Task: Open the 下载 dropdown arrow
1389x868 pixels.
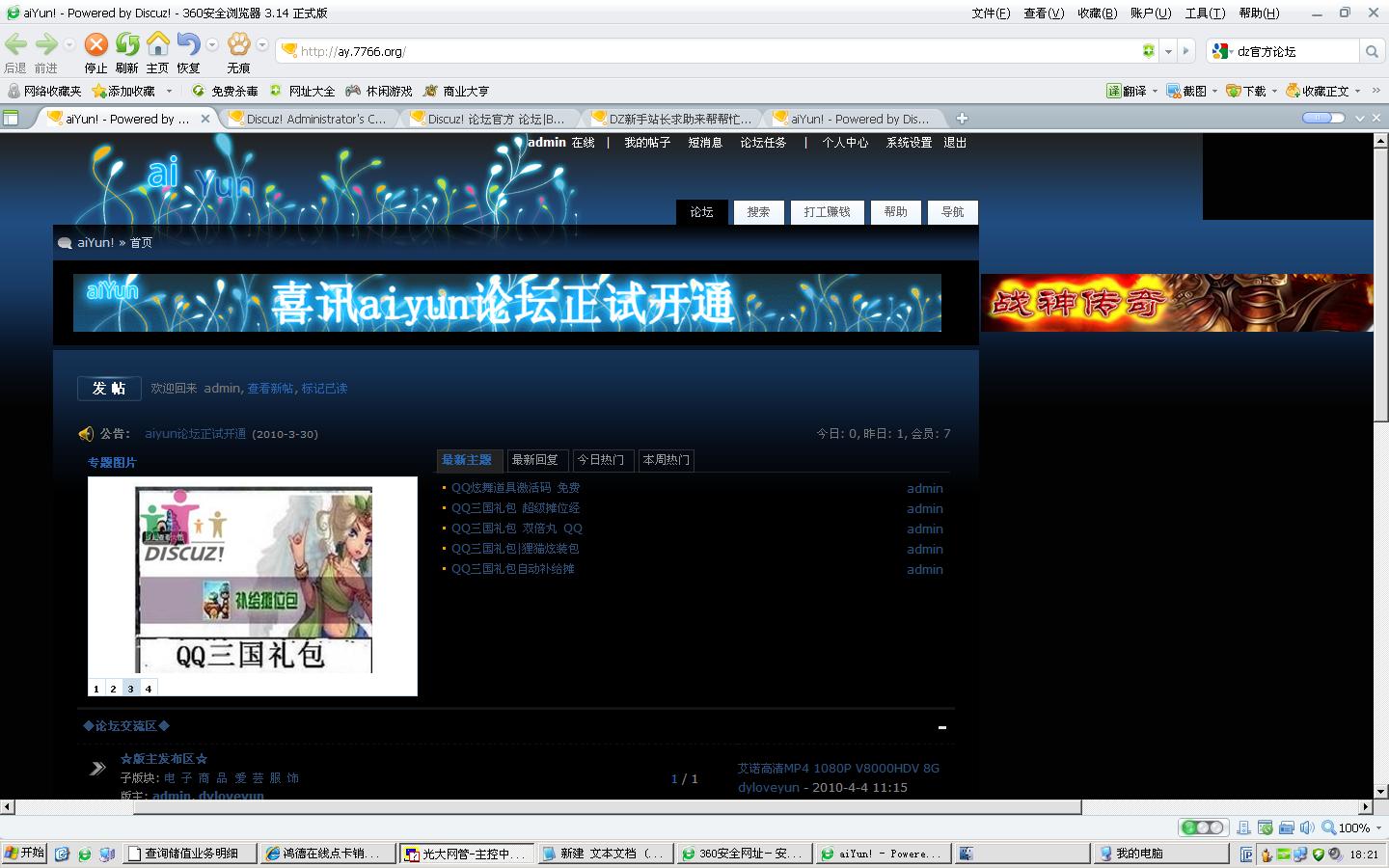Action: point(1274,91)
